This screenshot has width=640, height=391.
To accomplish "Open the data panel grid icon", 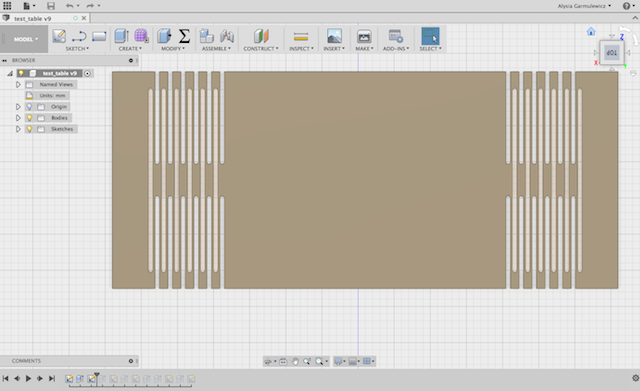I will point(7,6).
